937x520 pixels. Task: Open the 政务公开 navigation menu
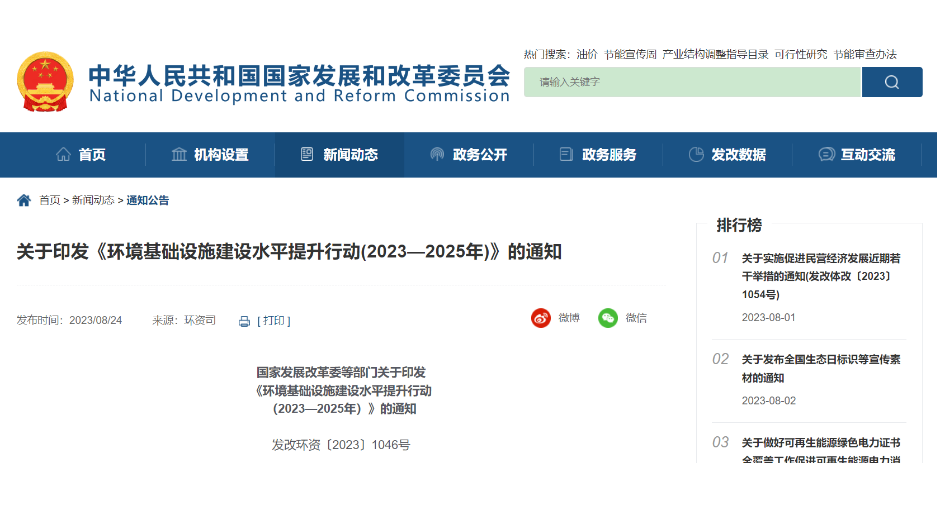(469, 155)
